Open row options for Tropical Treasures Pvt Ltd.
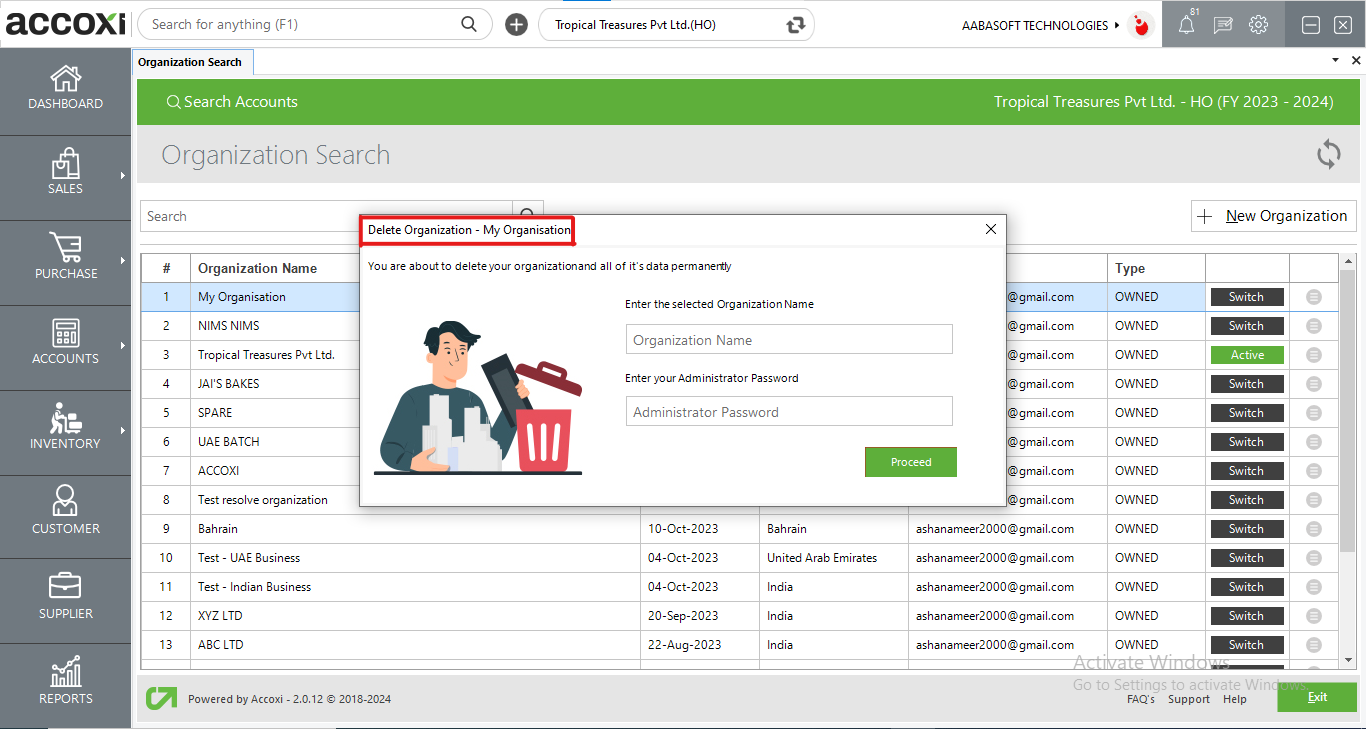1366x729 pixels. pos(1314,355)
